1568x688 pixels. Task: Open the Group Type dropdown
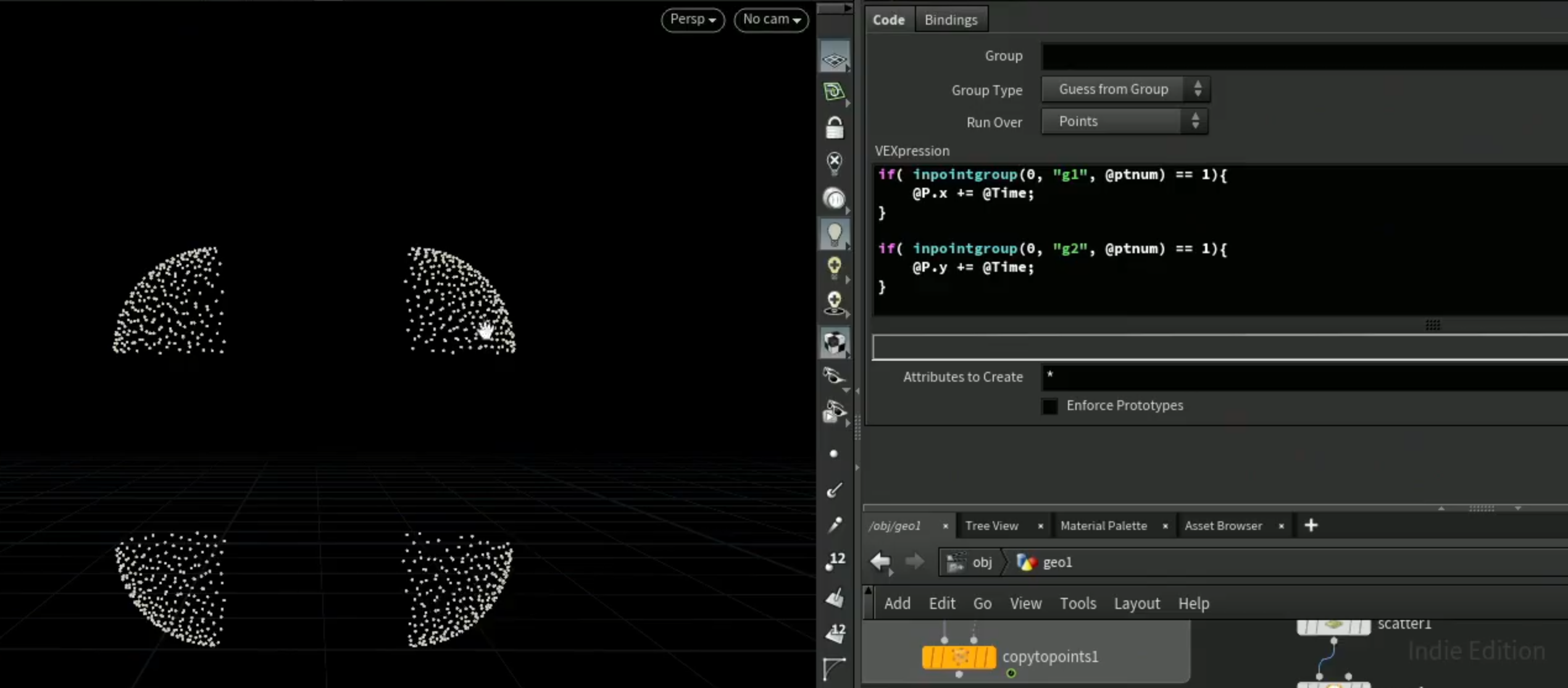pos(1125,89)
